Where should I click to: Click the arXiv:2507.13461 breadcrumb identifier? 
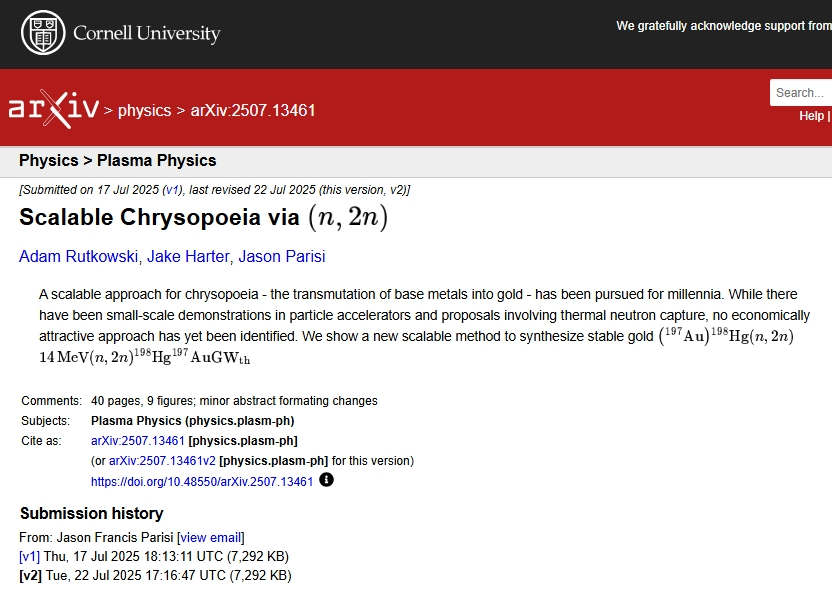click(x=253, y=110)
